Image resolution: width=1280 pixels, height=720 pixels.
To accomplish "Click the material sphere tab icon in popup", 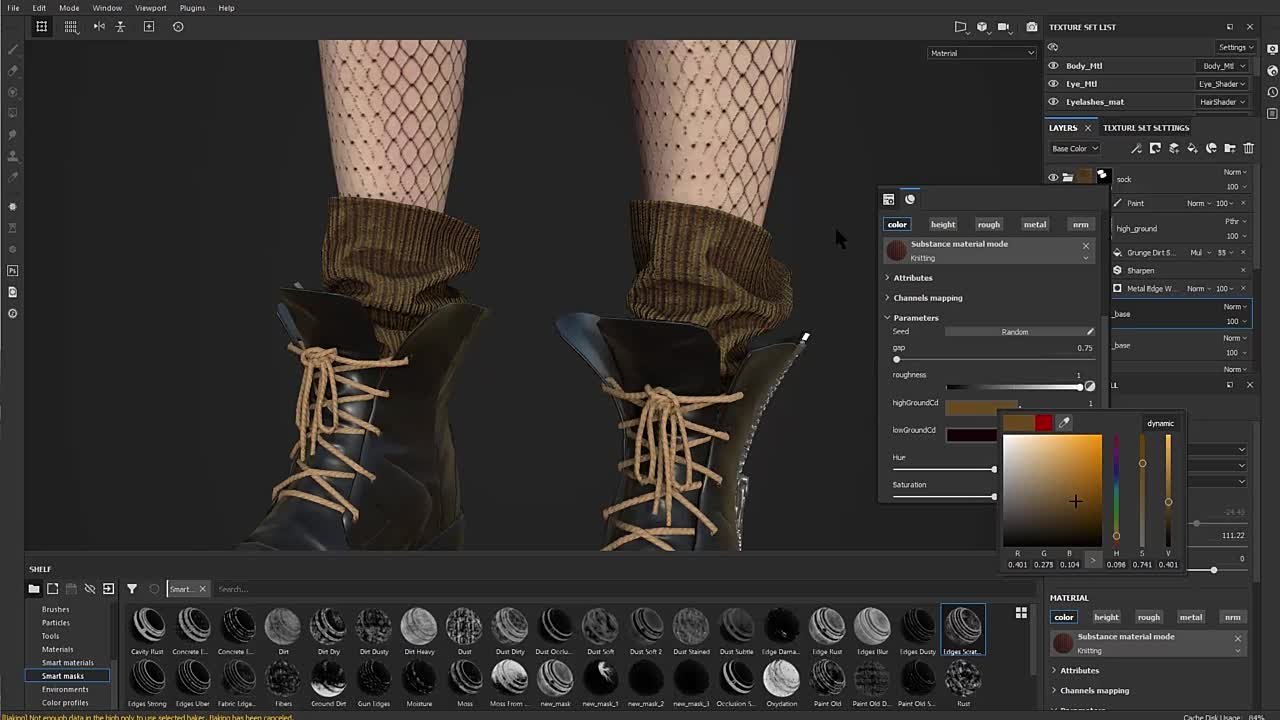I will tap(910, 199).
